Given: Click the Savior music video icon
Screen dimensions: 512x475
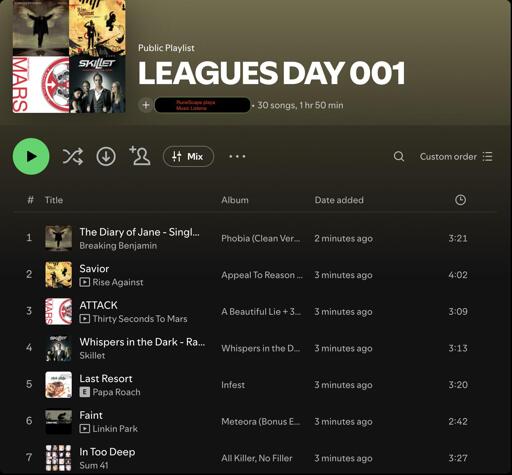Looking at the screenshot, I should (85, 282).
